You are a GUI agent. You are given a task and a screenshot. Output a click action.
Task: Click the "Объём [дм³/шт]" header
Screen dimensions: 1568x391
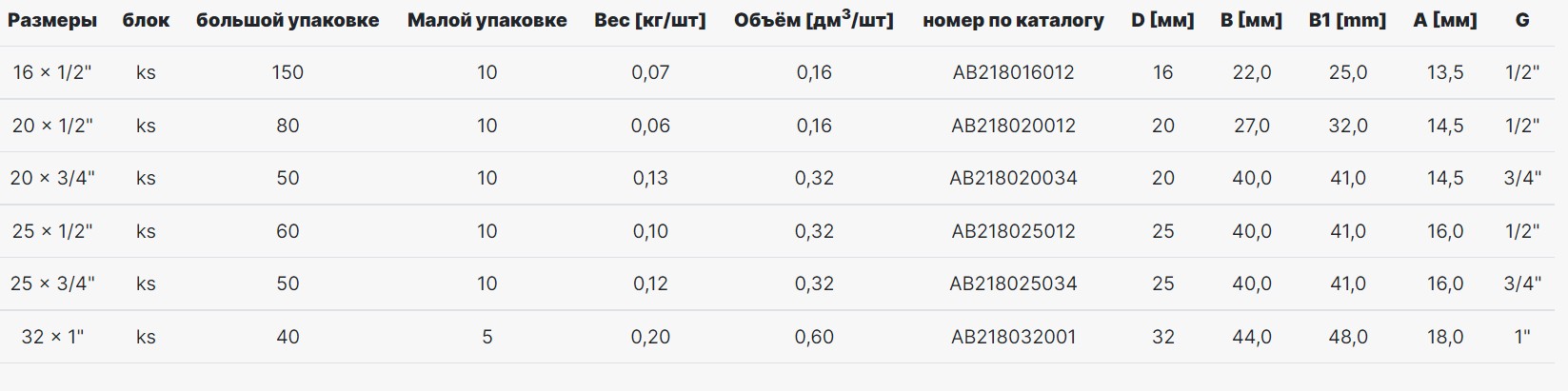[814, 19]
